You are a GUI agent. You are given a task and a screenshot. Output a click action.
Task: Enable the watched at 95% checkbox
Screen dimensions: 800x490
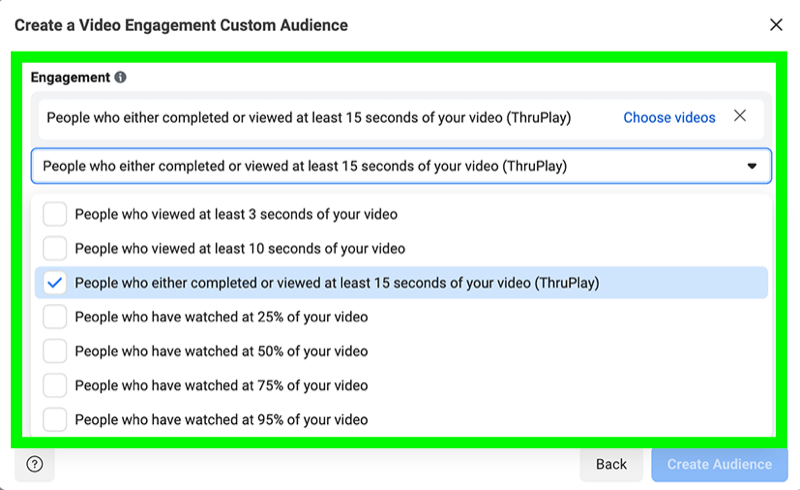[55, 419]
